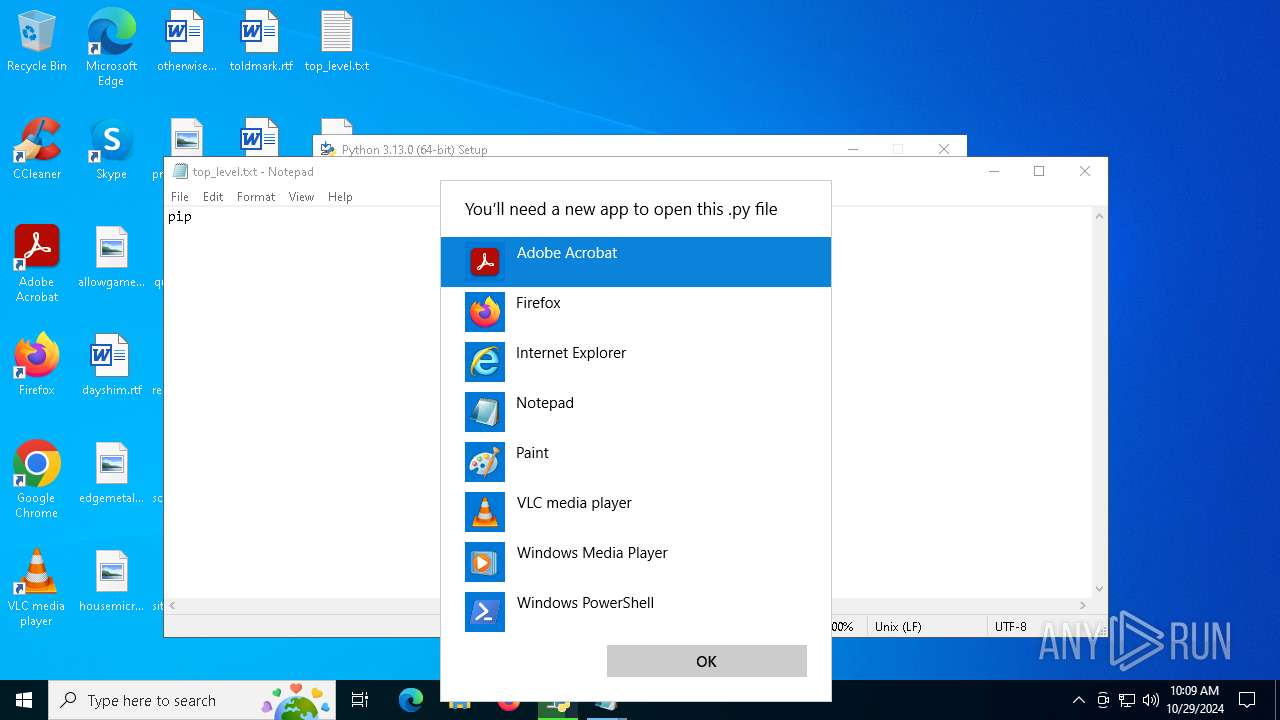Open the Notepad File menu

tap(180, 197)
